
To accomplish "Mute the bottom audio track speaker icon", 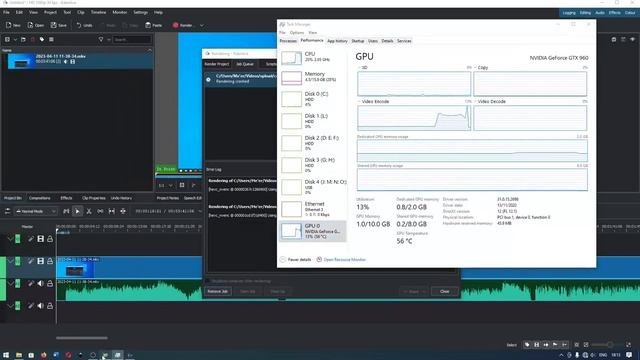I will [x=40, y=306].
